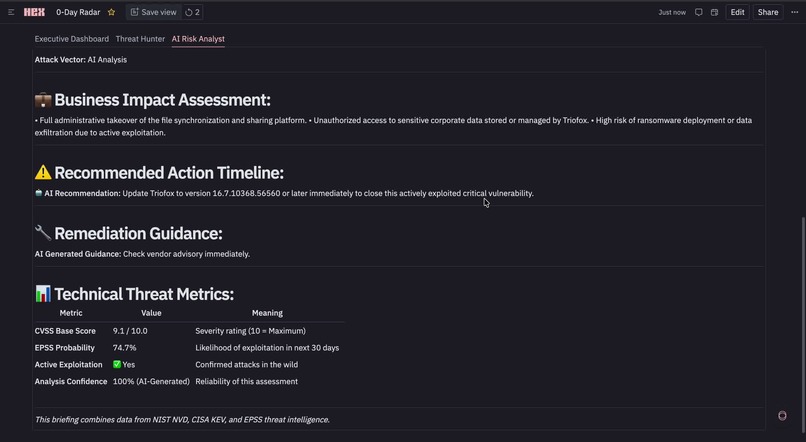Screen dimensions: 806x442
Task: Click the Technical Threat Metrics heading
Action: pos(144,294)
